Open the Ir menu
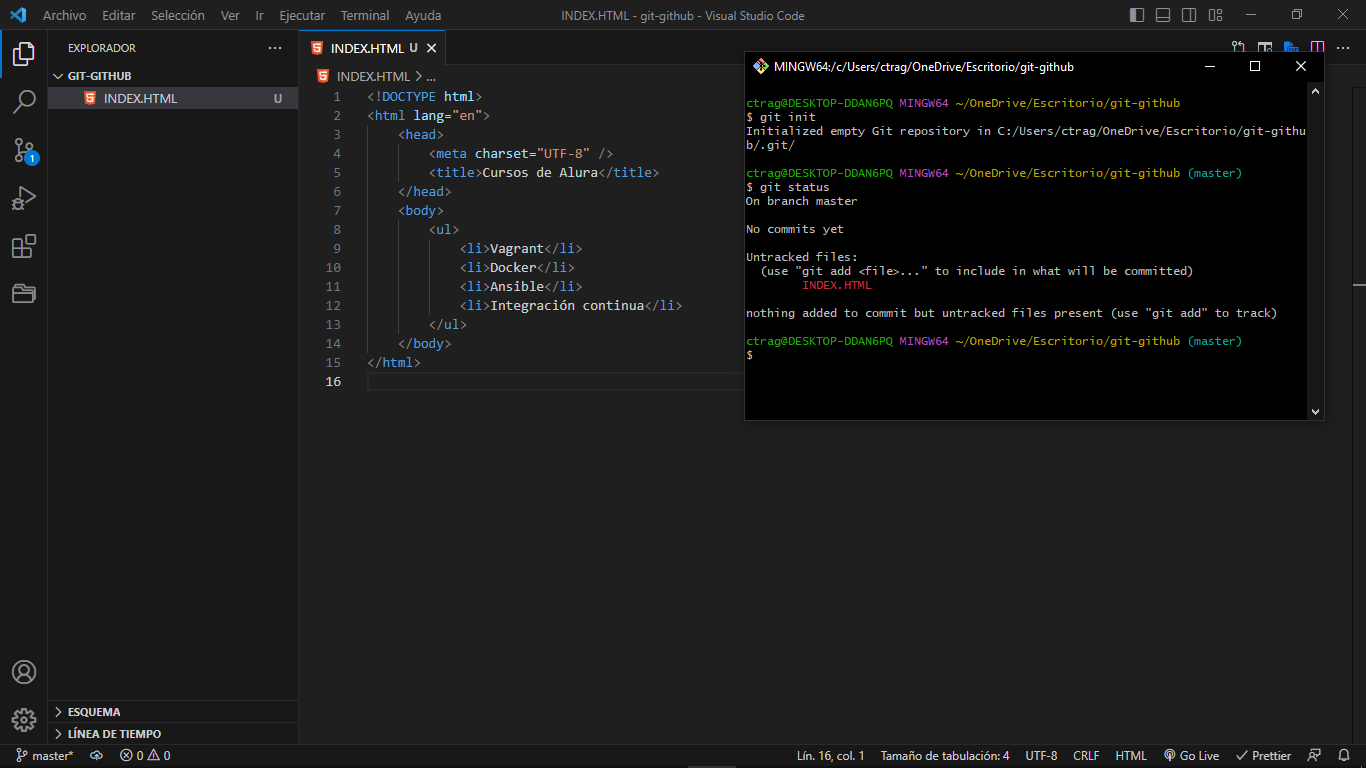The width and height of the screenshot is (1366, 768). tap(260, 15)
